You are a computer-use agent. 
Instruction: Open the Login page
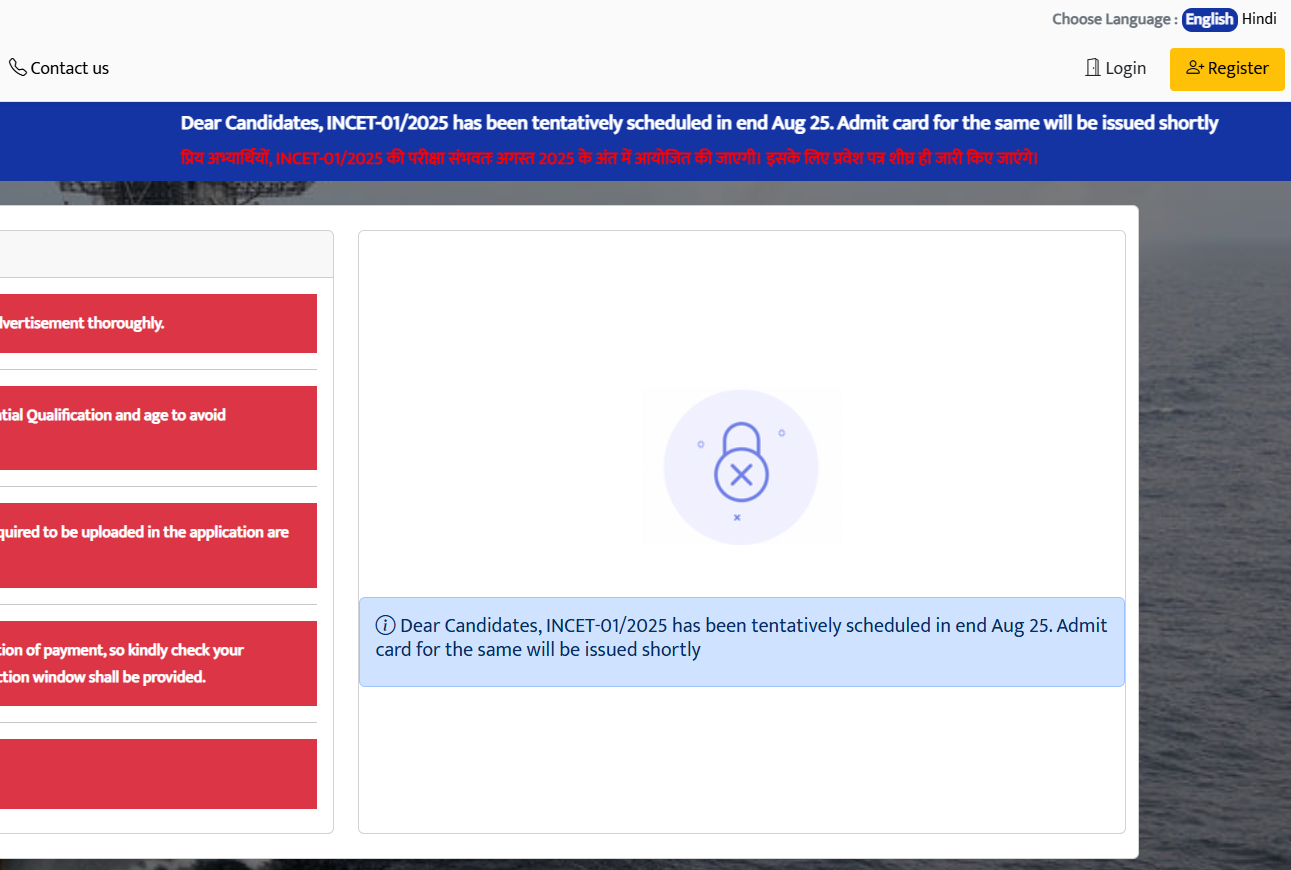[1125, 68]
